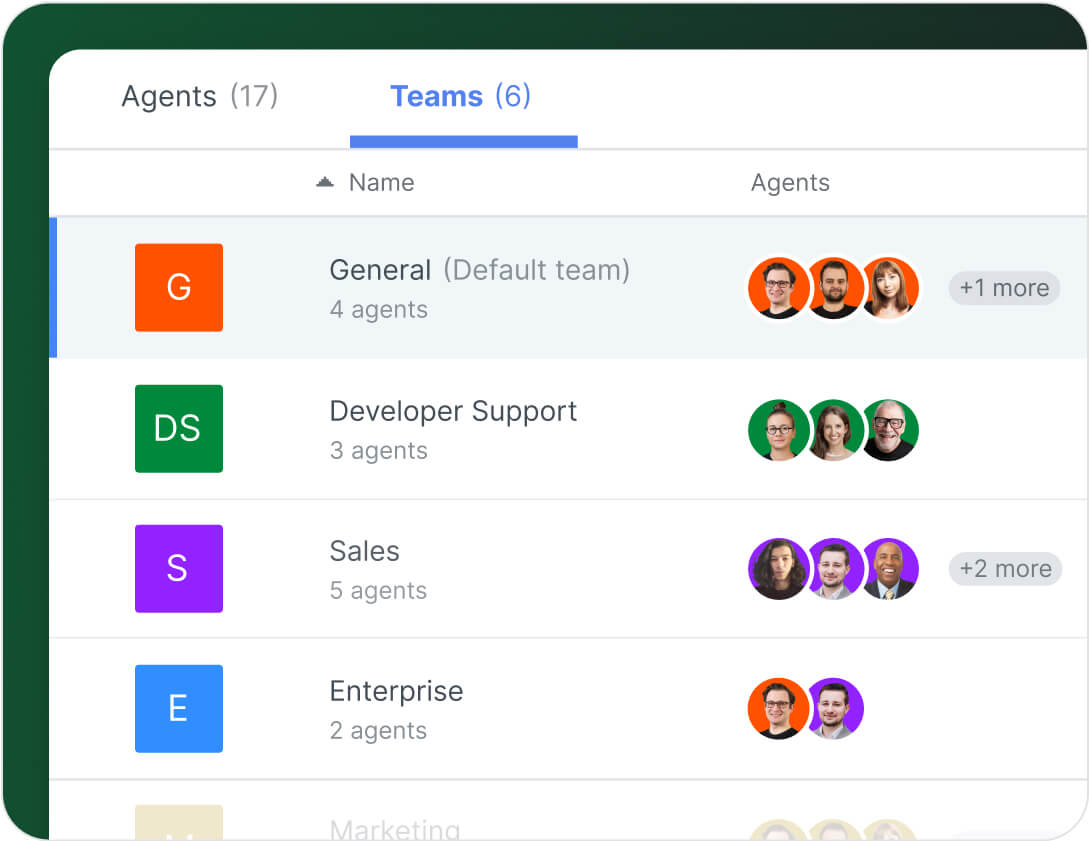The image size is (1089, 841).
Task: Select the second avatar in the Enterprise row
Action: point(834,708)
